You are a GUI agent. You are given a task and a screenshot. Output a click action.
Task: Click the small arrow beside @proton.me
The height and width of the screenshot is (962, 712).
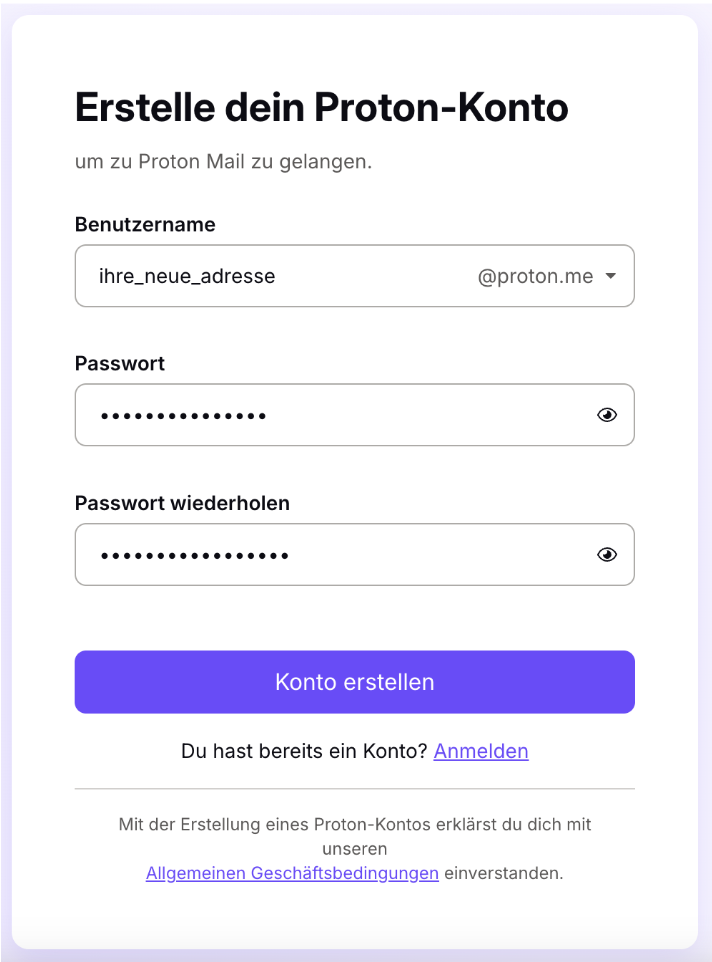pyautogui.click(x=611, y=276)
